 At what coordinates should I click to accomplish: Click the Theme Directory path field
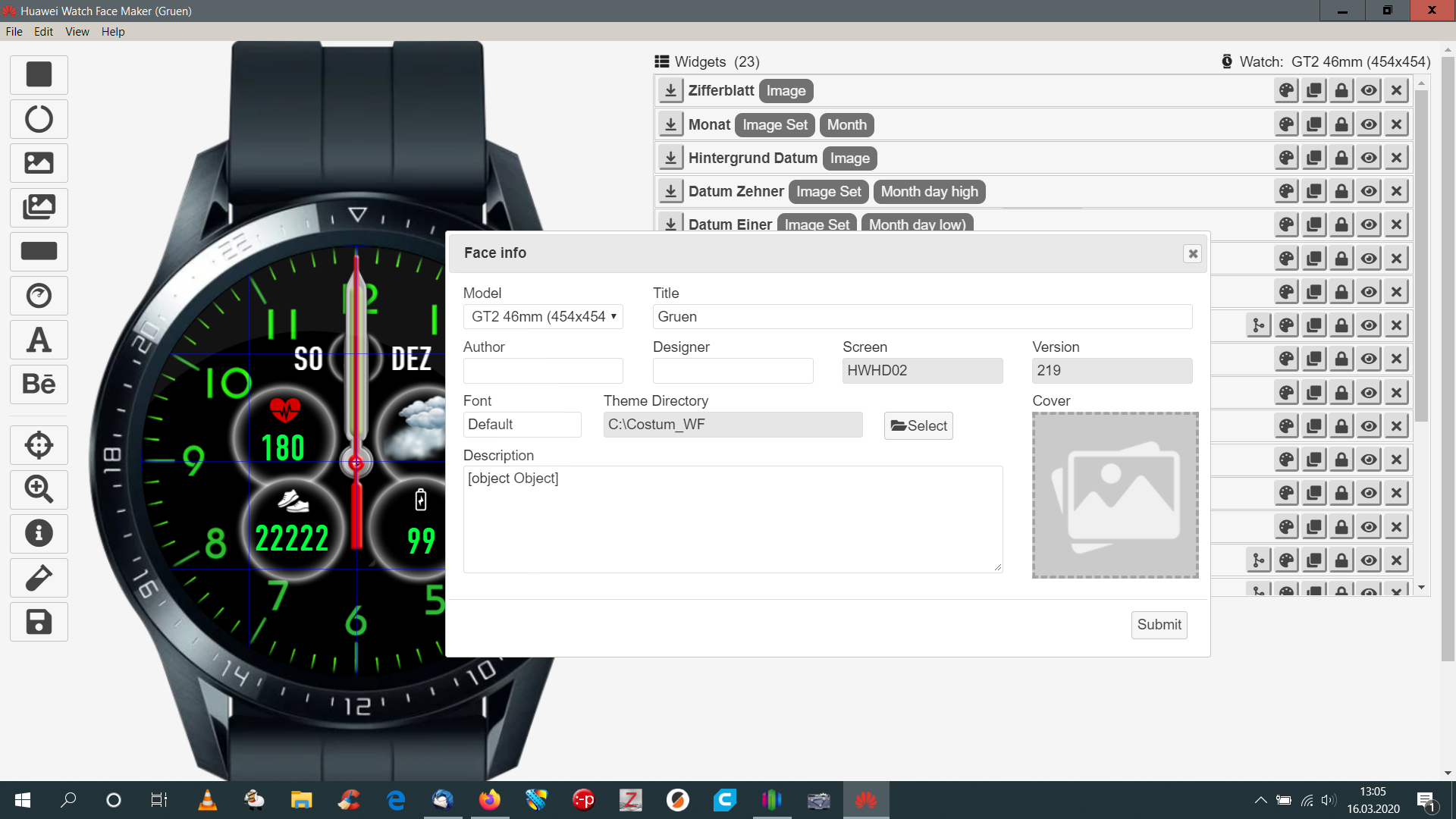click(x=733, y=425)
